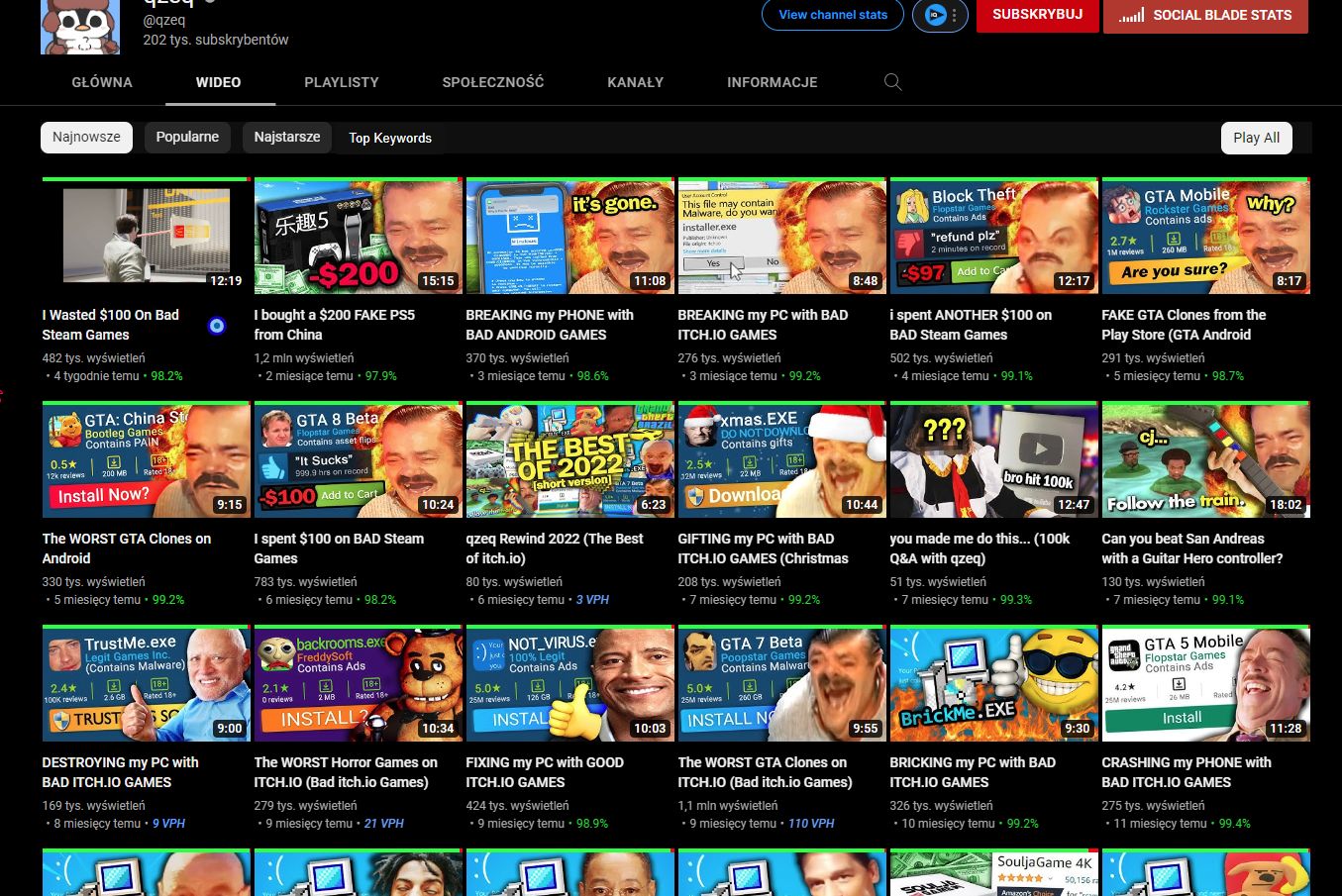This screenshot has width=1342, height=896.
Task: Open the INFORMACJE tab
Action: [773, 82]
